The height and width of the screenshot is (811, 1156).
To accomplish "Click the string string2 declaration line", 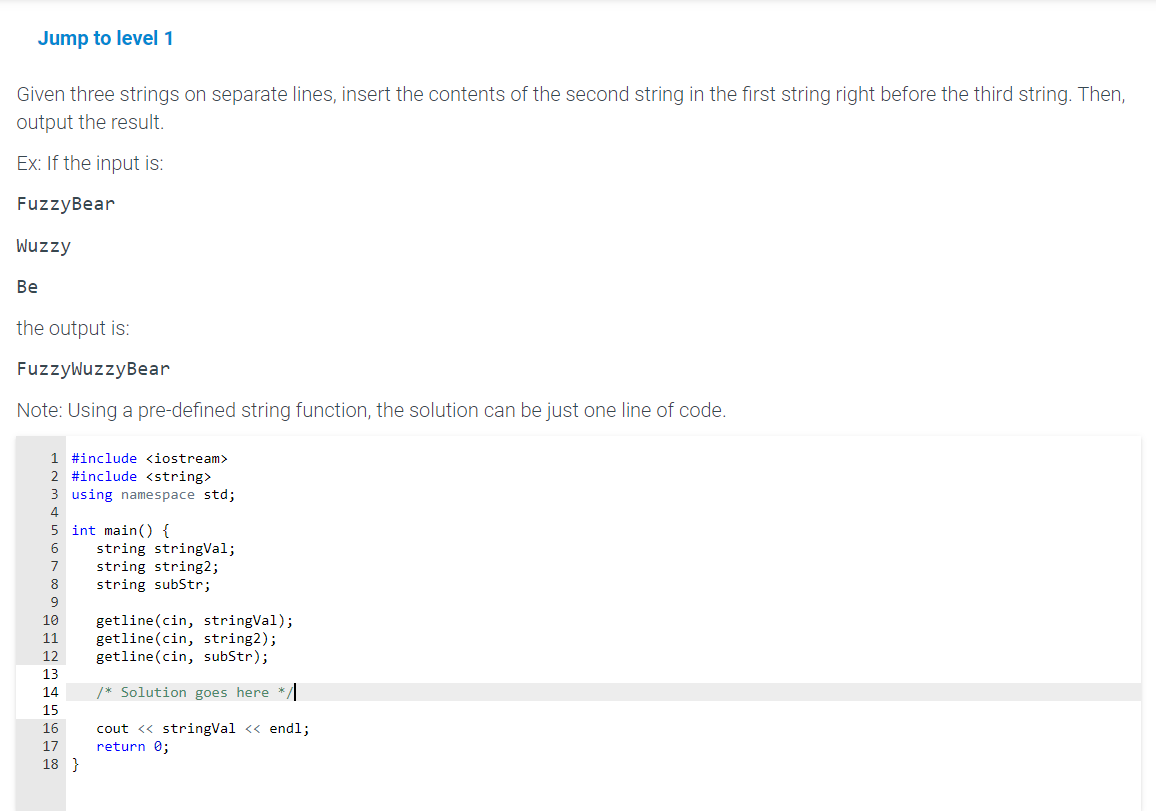I will point(157,566).
